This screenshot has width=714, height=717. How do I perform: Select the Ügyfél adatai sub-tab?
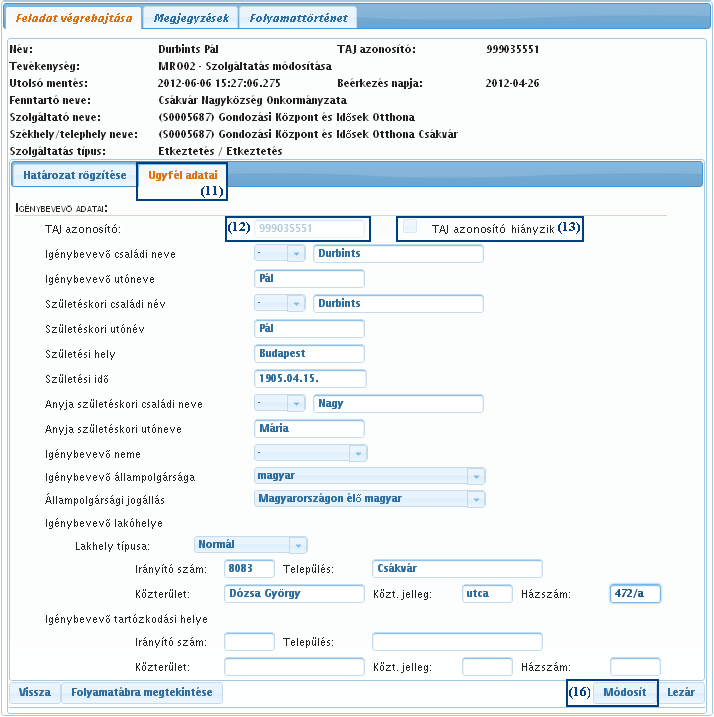point(183,175)
